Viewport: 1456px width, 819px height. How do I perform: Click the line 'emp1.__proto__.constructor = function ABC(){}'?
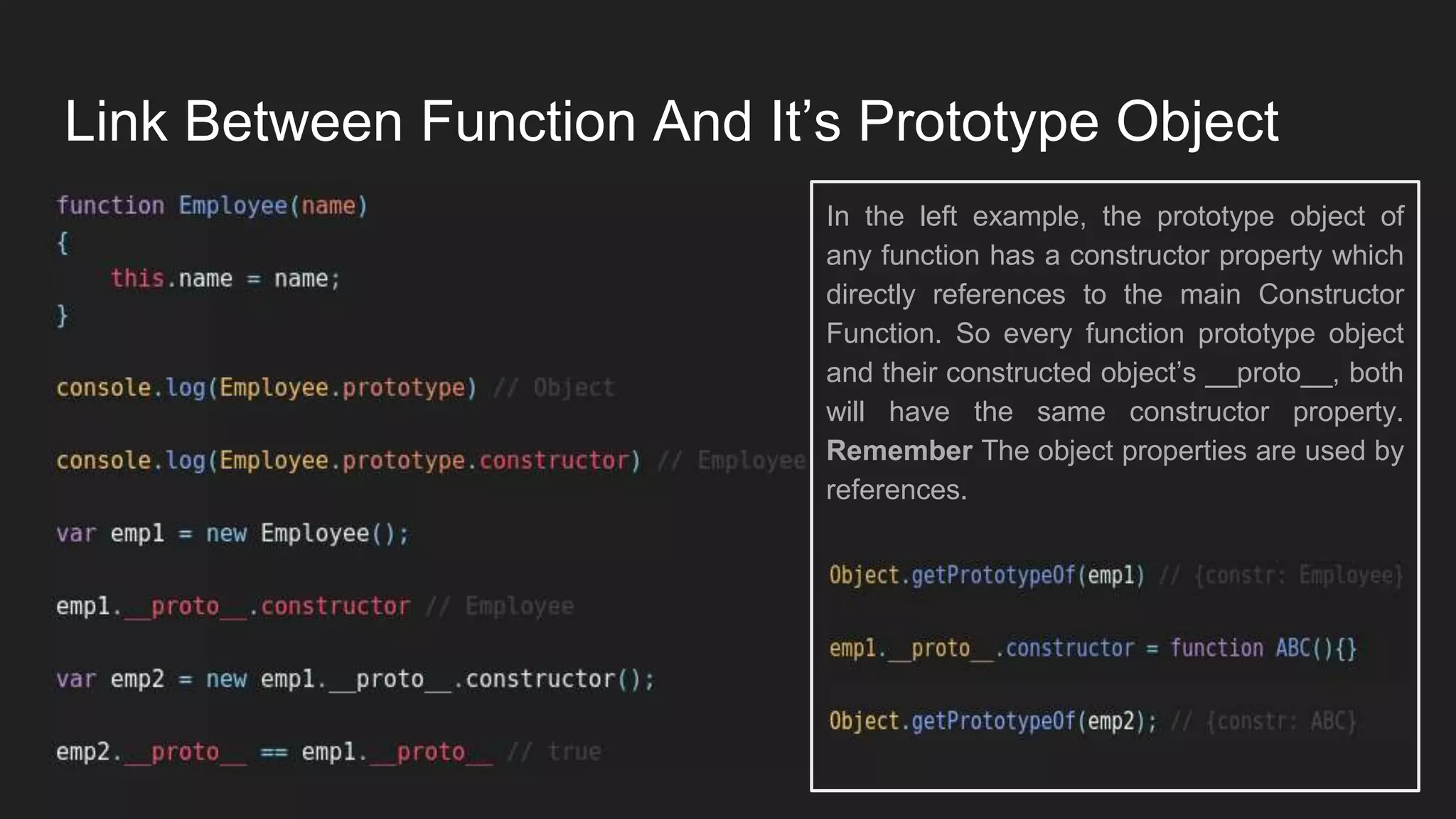click(x=1093, y=648)
